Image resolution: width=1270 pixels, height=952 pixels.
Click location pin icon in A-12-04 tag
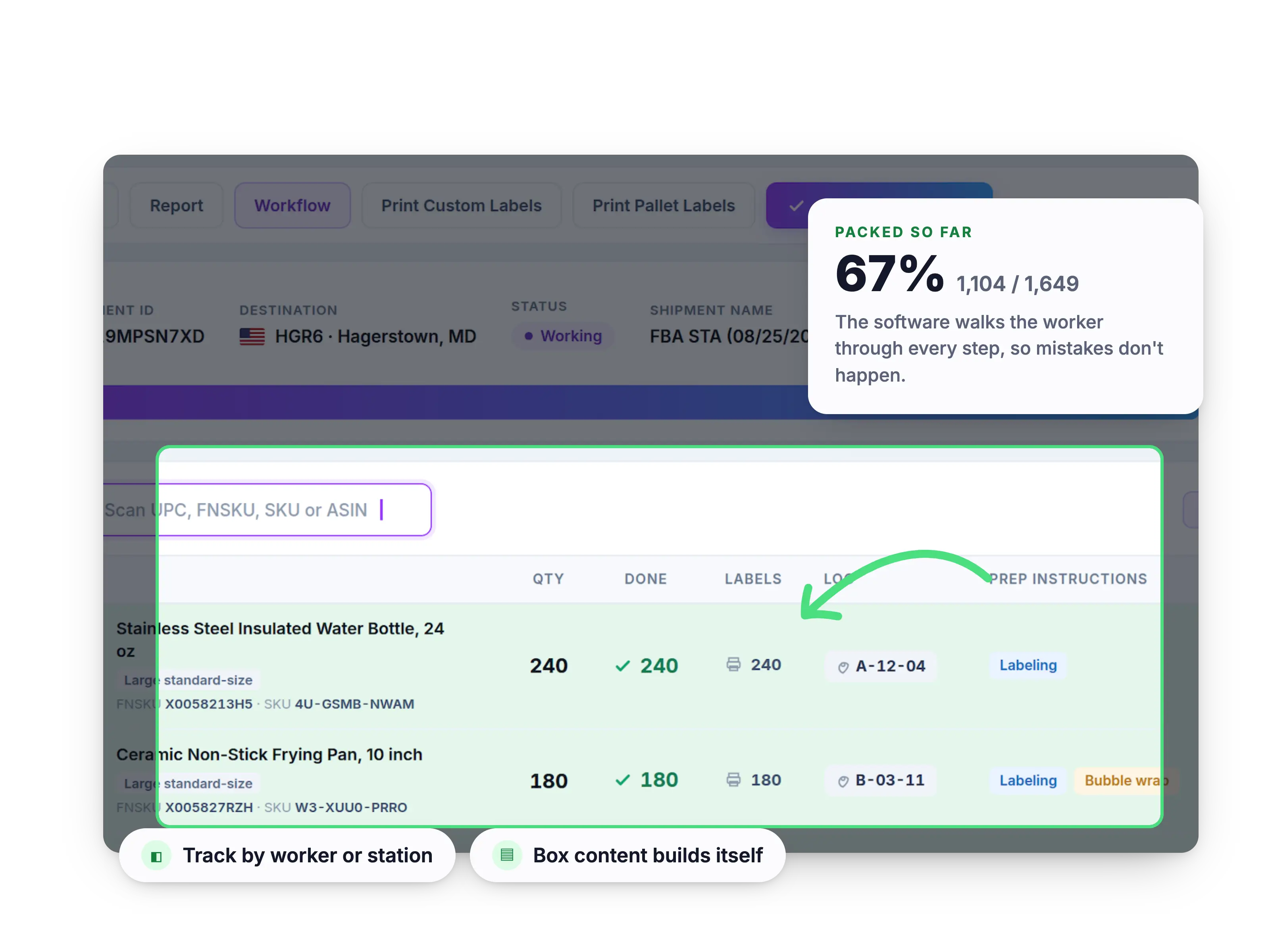[x=843, y=667]
